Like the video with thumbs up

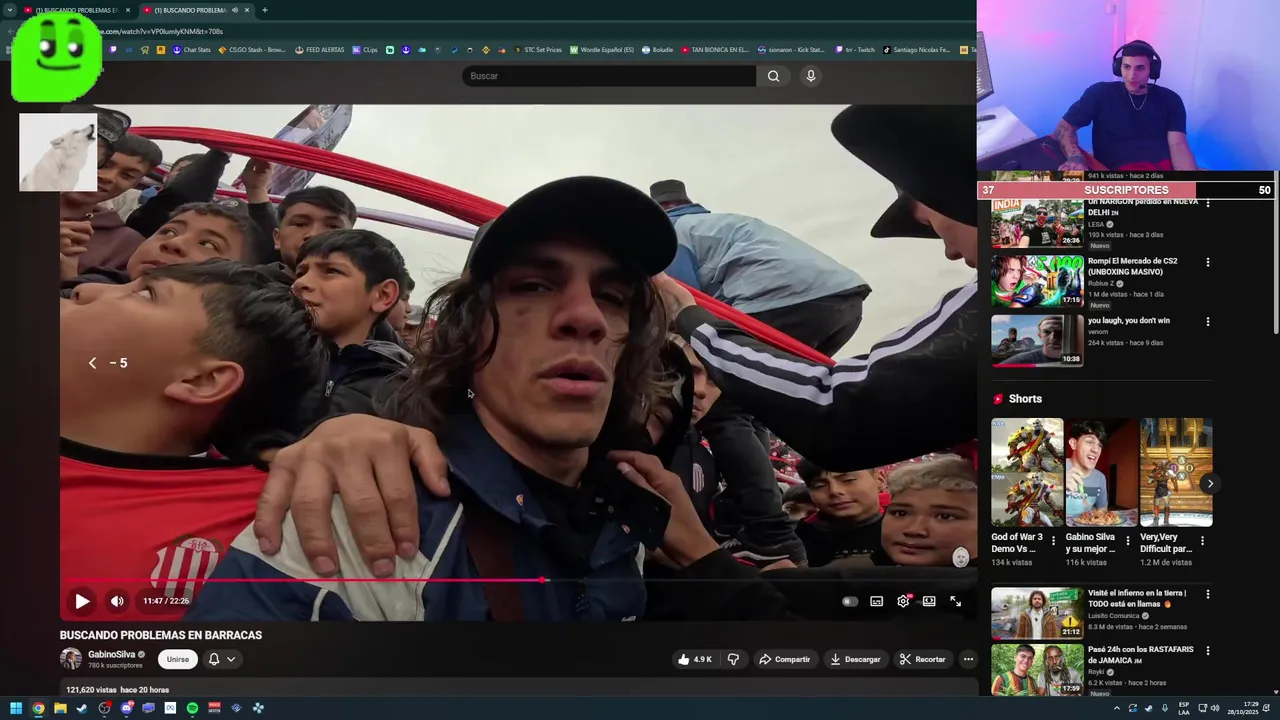(x=697, y=659)
